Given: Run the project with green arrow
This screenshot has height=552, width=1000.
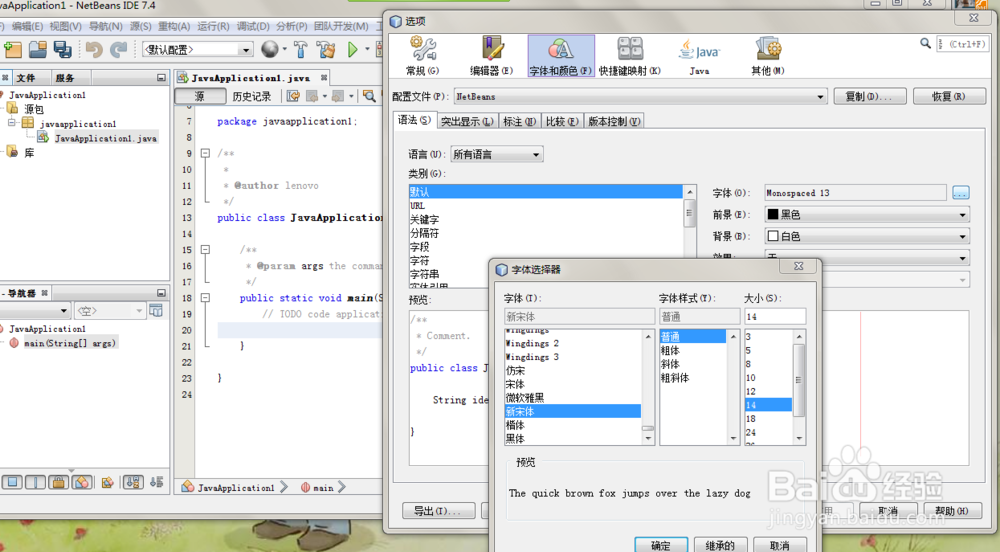Looking at the screenshot, I should tap(352, 49).
